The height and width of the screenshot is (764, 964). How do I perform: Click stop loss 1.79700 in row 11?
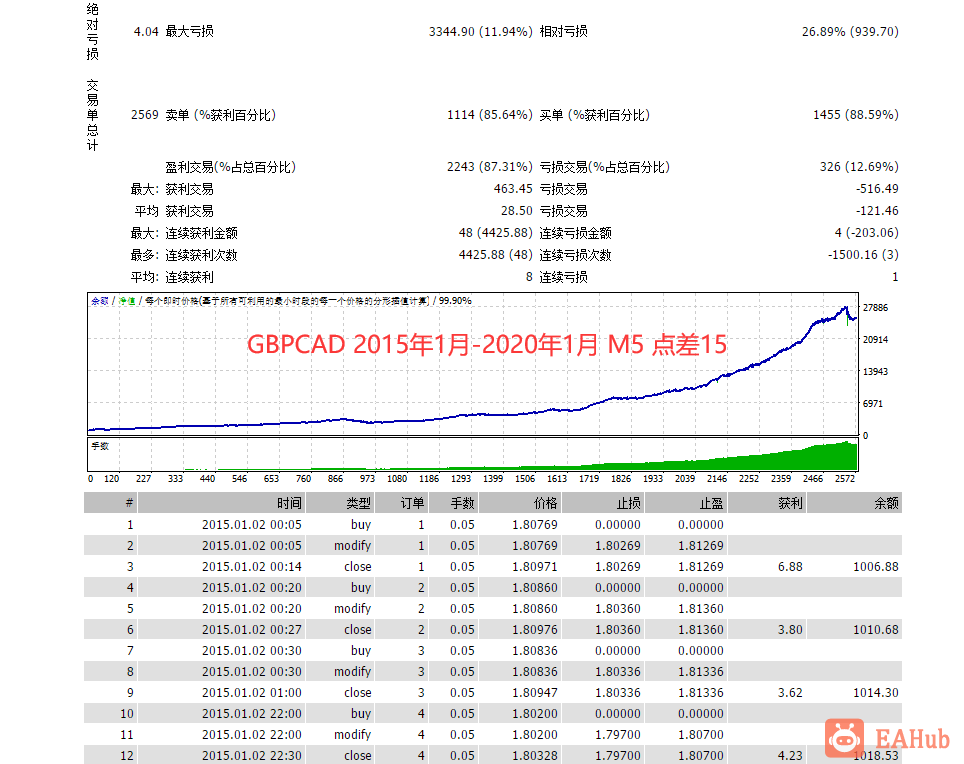tap(618, 734)
